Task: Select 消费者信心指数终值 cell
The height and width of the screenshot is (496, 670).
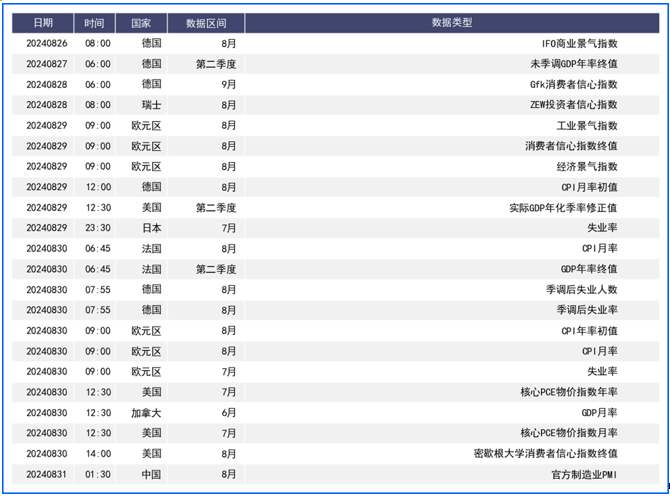Action: tap(571, 146)
